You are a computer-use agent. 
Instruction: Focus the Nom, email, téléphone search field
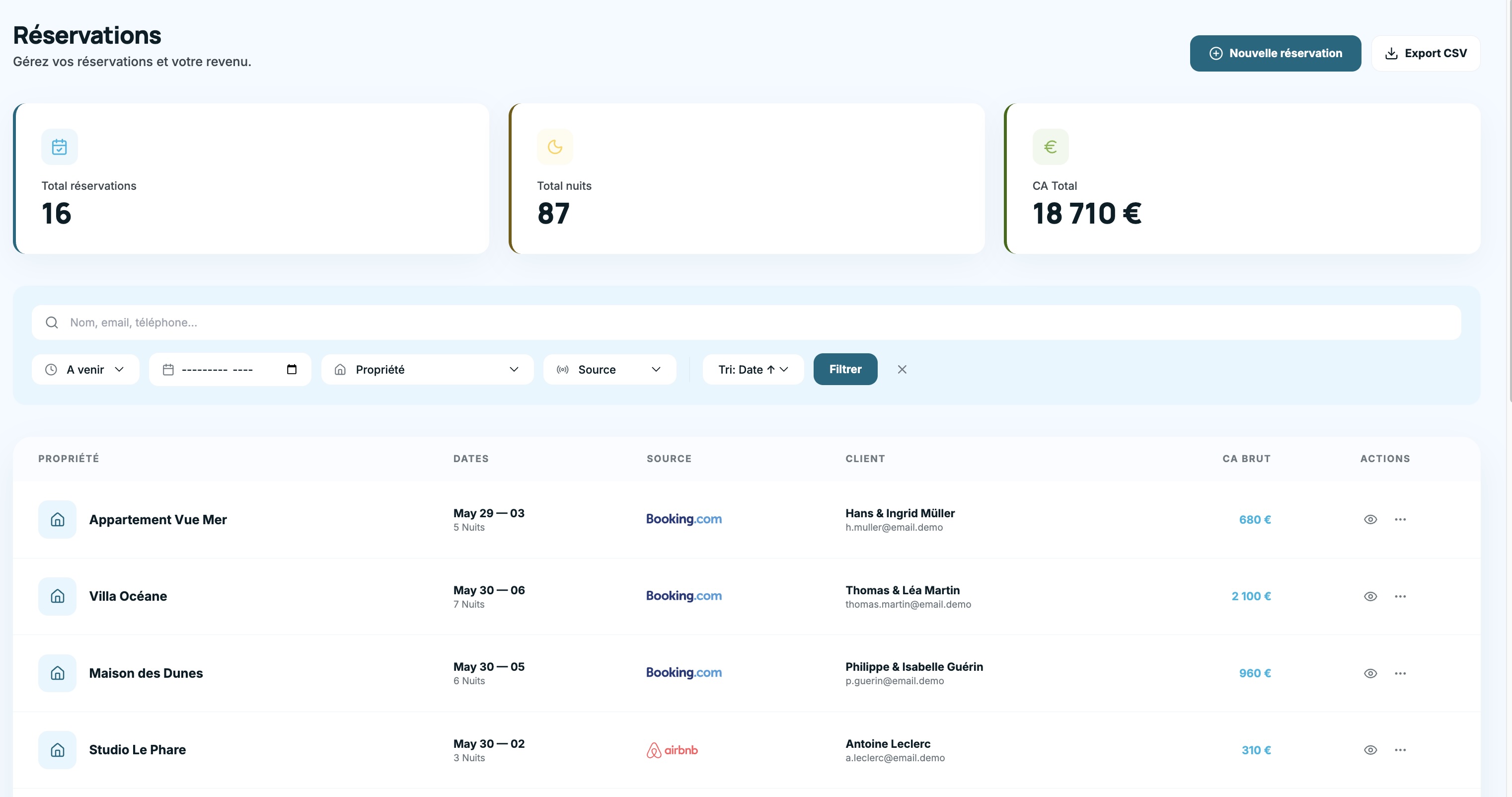(x=746, y=322)
